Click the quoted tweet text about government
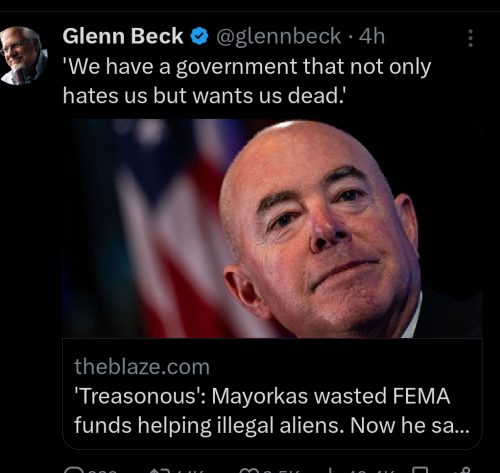 tap(247, 81)
